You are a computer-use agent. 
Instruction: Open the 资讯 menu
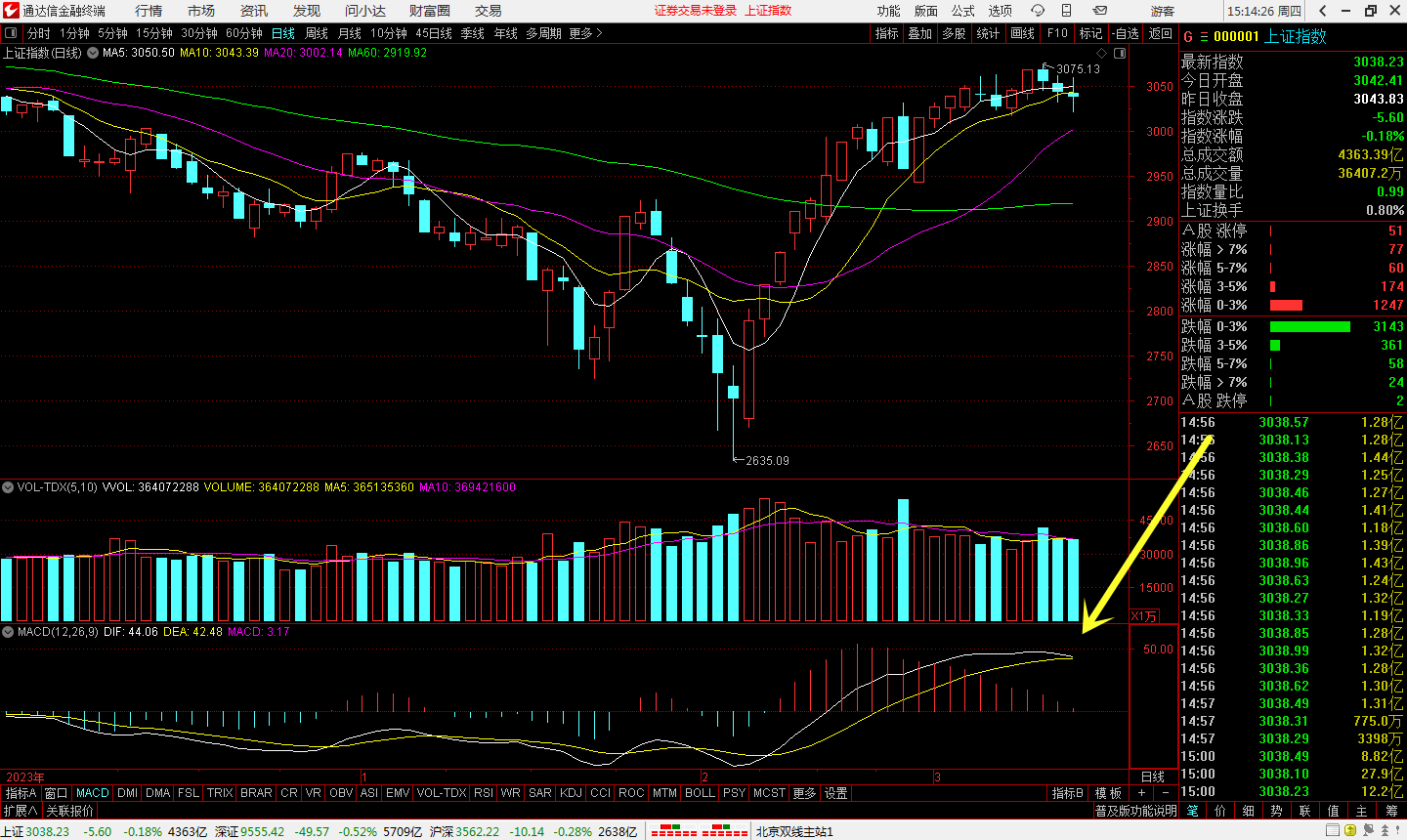[254, 11]
